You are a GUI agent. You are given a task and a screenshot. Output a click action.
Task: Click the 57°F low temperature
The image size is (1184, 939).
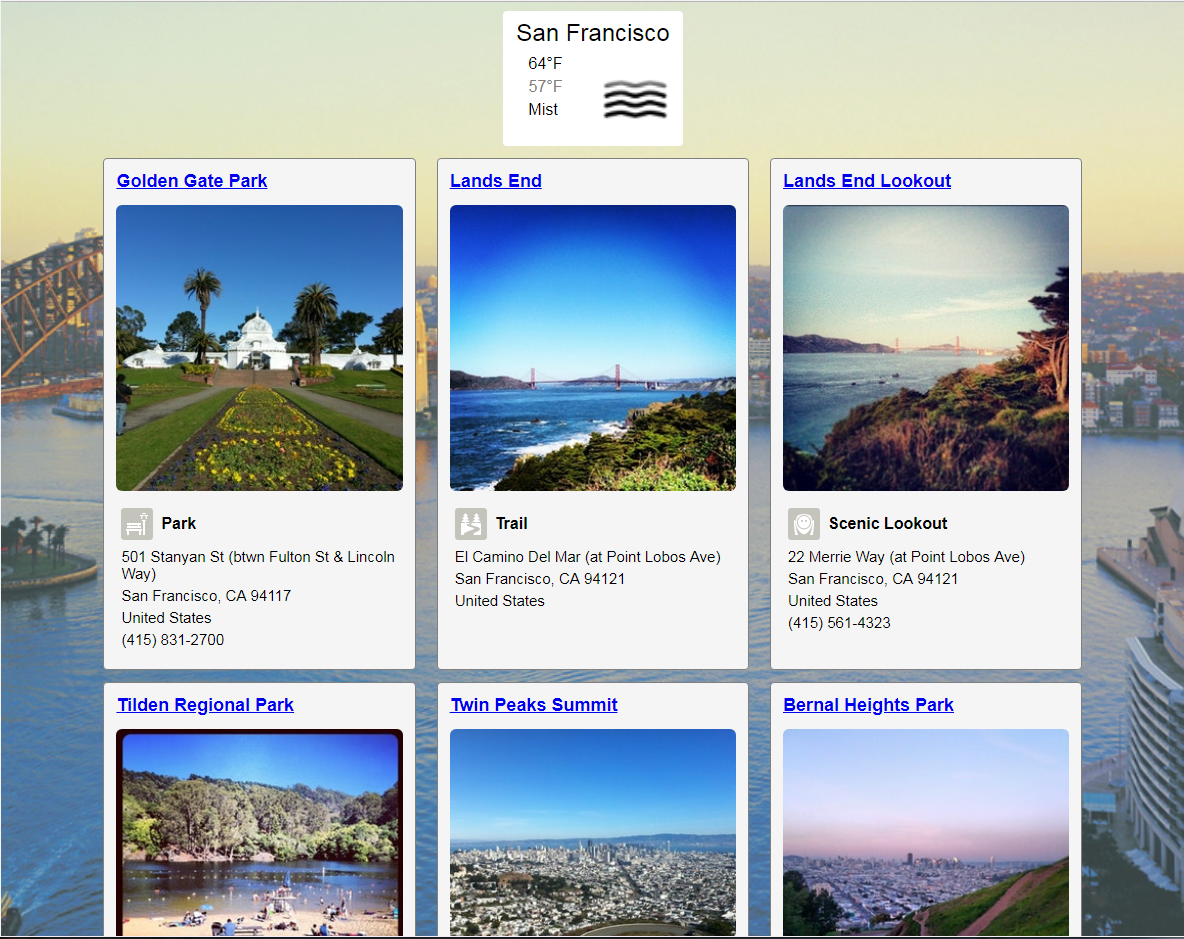tap(545, 86)
